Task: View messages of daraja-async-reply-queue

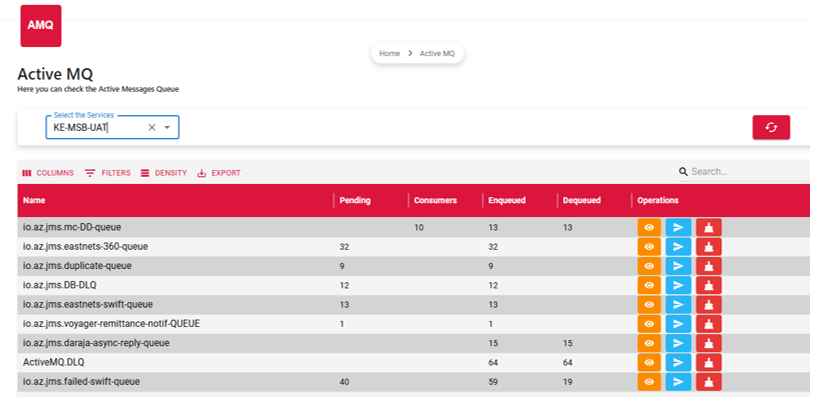Action: 649,343
